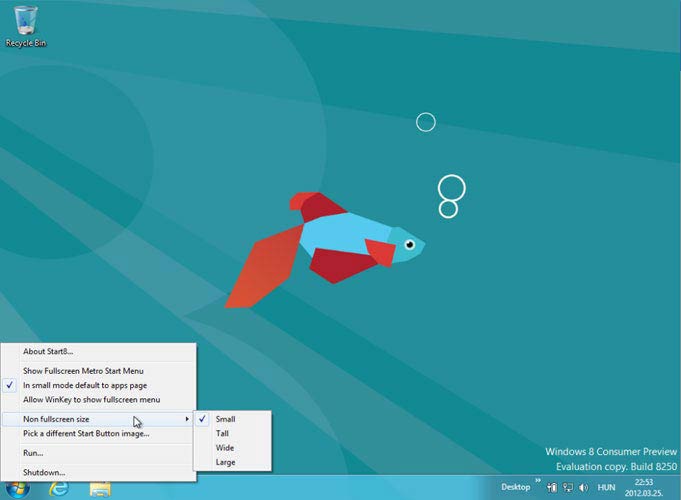Click the HUN language indicator
681x500 pixels.
(608, 487)
